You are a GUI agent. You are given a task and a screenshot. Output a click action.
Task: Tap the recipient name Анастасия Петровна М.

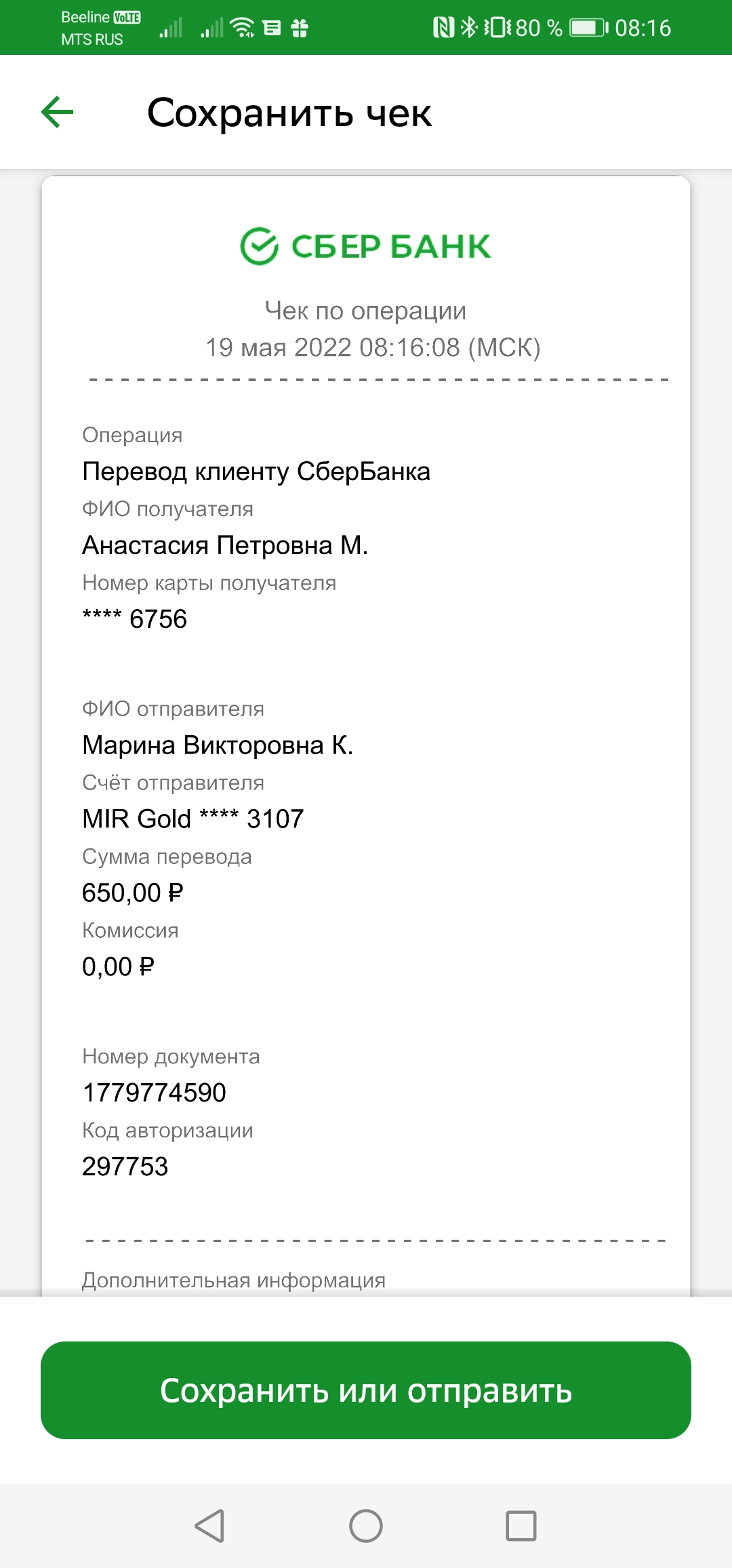[225, 545]
